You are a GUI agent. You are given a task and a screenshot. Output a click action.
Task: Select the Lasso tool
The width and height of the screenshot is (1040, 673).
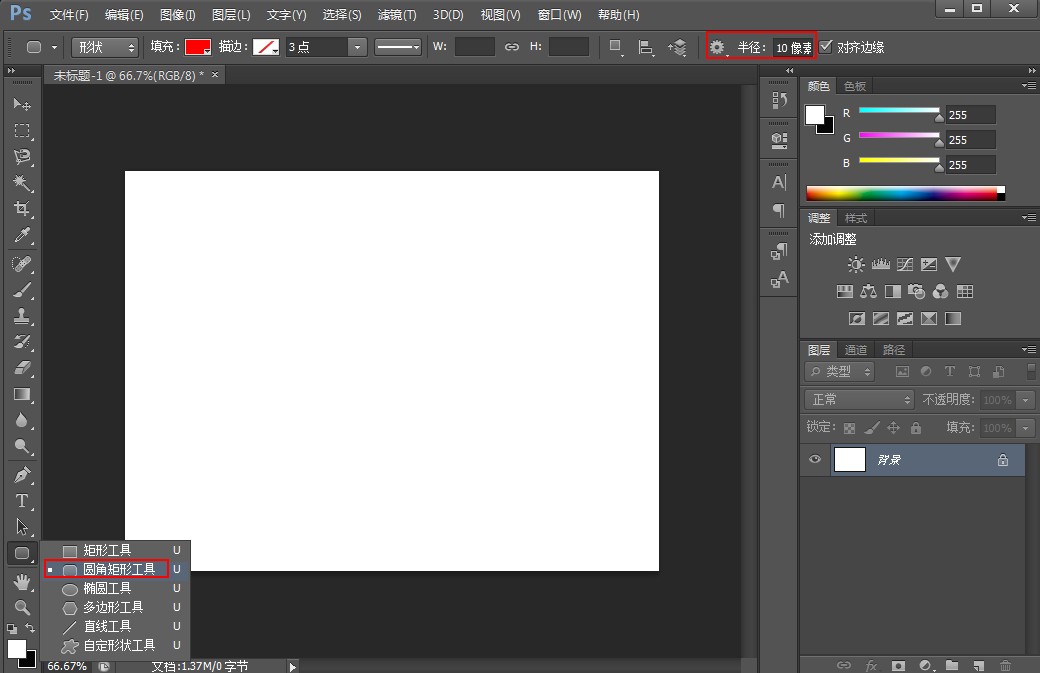click(21, 156)
